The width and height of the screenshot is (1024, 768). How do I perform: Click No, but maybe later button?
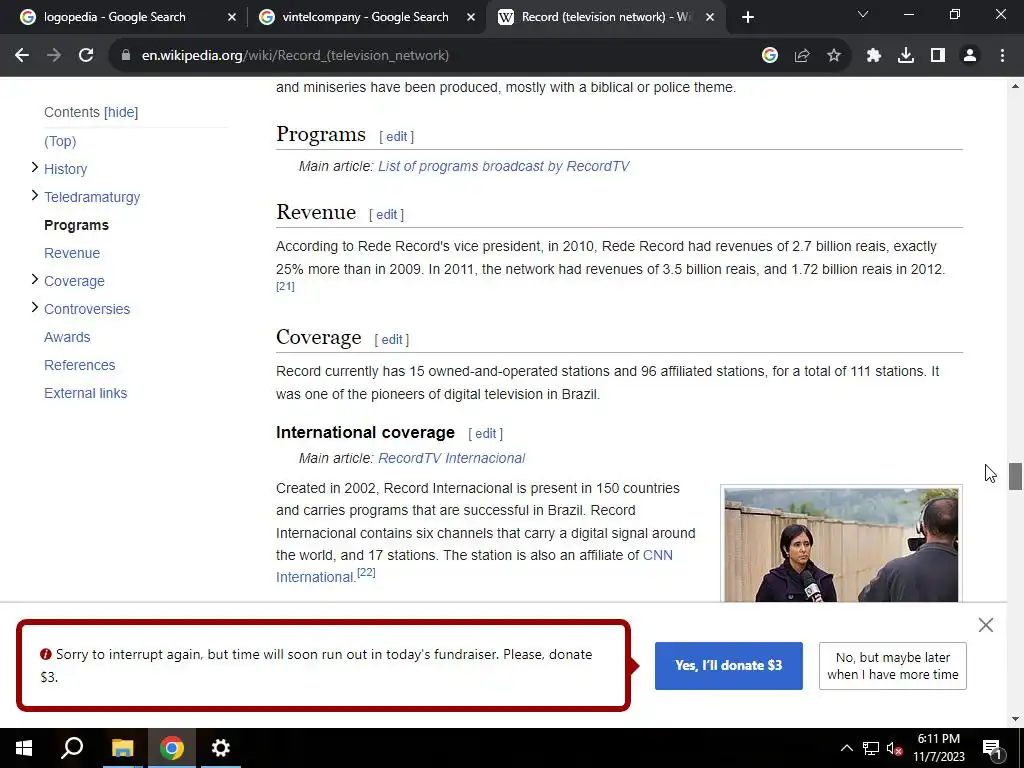[x=893, y=666]
